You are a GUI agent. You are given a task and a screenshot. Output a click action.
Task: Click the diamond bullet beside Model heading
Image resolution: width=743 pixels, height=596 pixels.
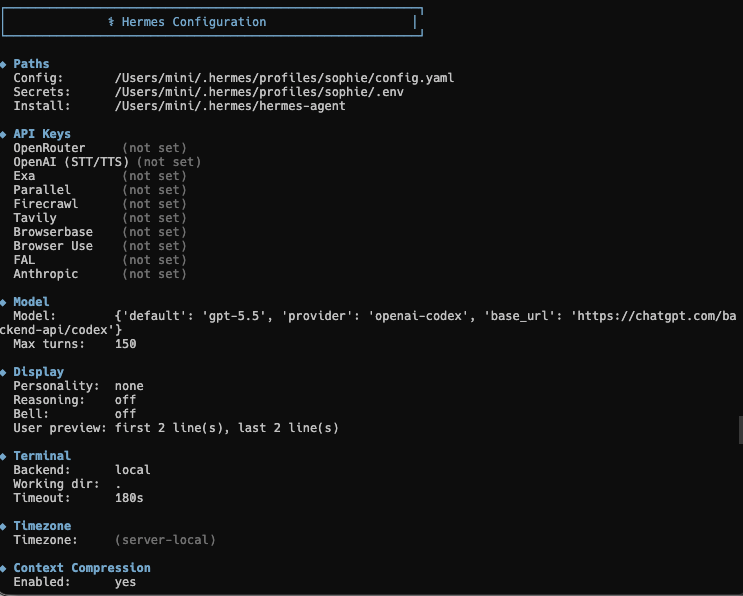(x=3, y=302)
